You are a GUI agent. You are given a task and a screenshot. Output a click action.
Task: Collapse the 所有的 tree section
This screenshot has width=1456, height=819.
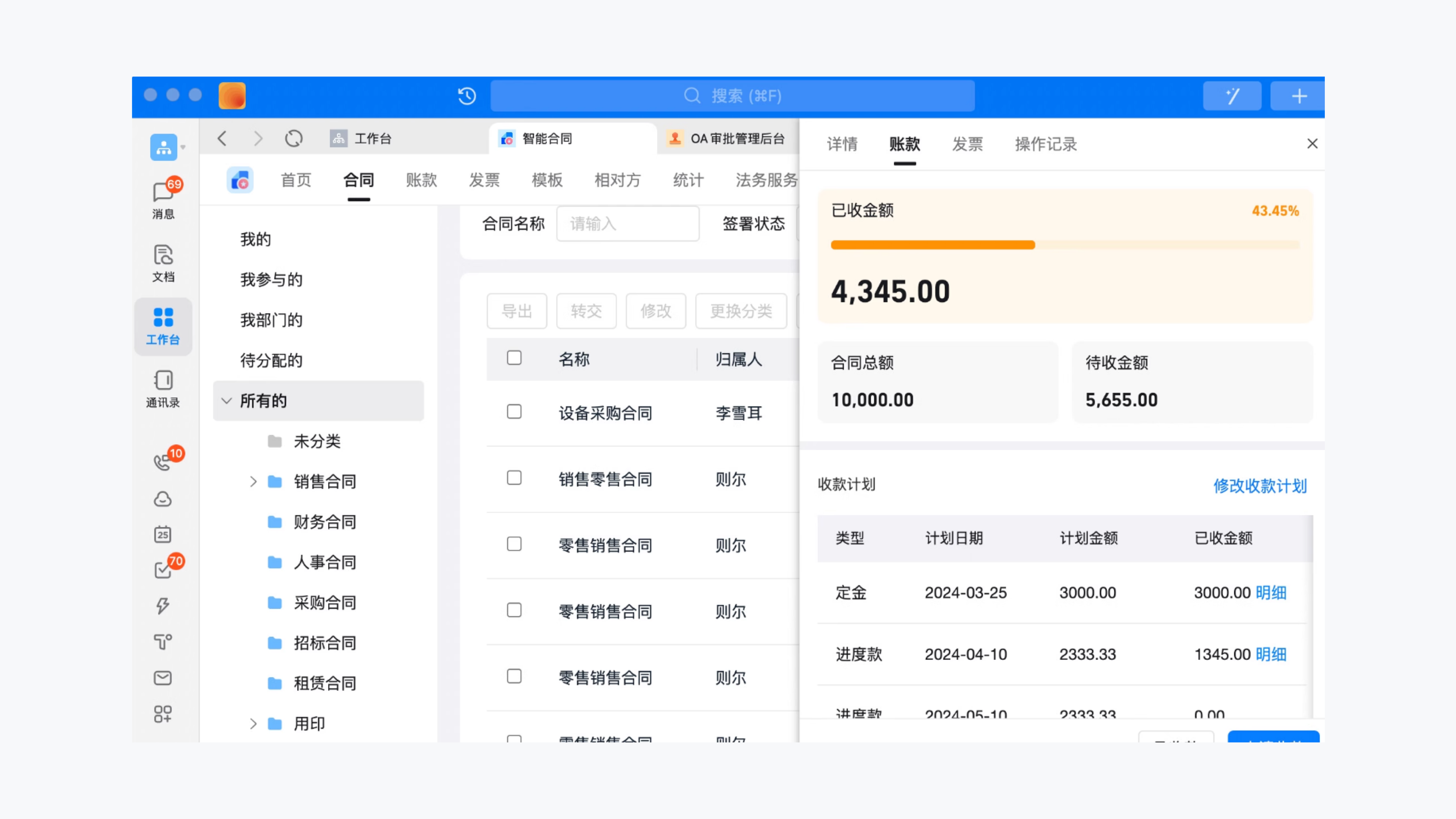click(227, 401)
